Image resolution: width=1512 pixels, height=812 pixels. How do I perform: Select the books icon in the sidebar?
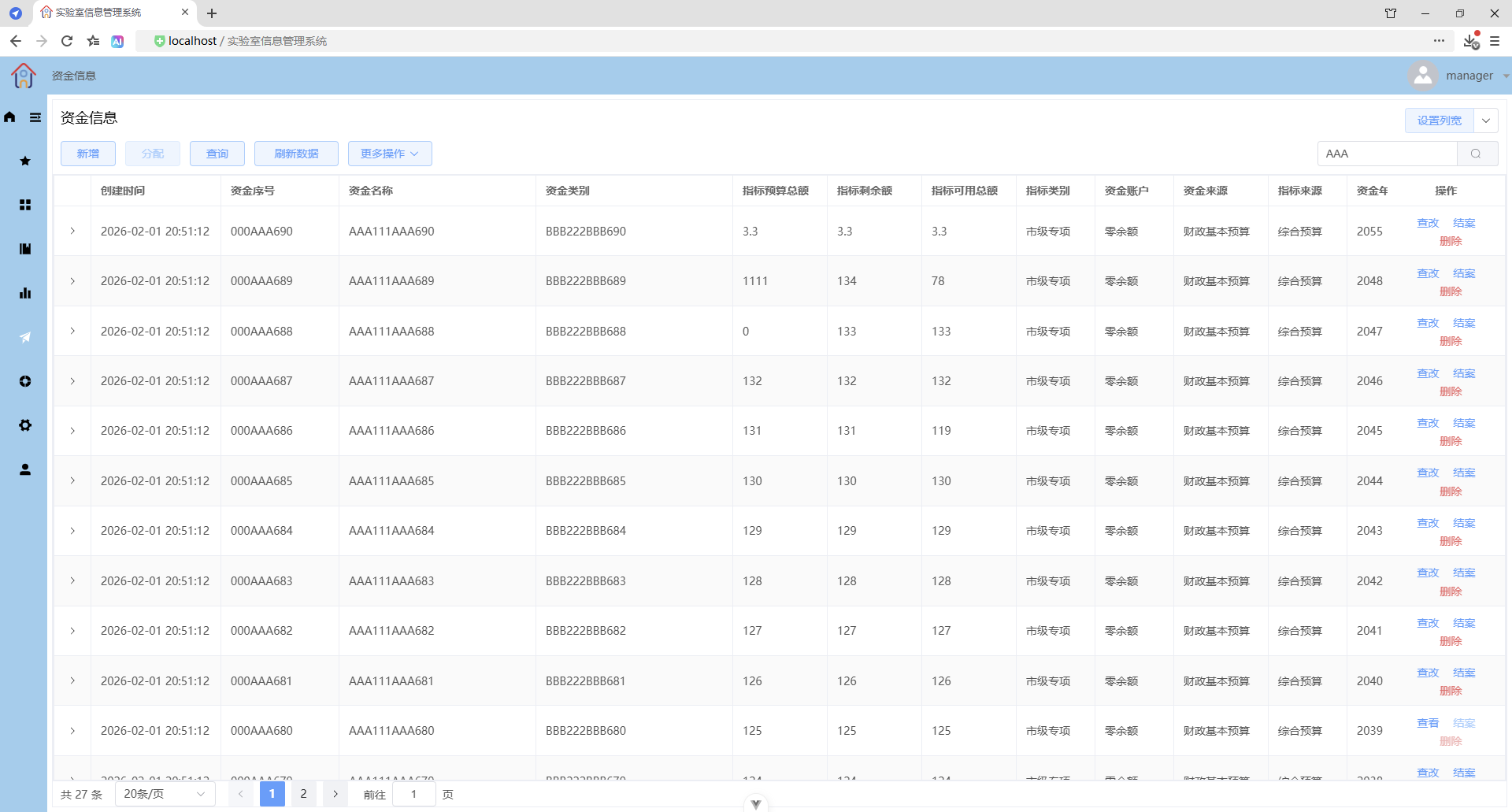pyautogui.click(x=25, y=249)
